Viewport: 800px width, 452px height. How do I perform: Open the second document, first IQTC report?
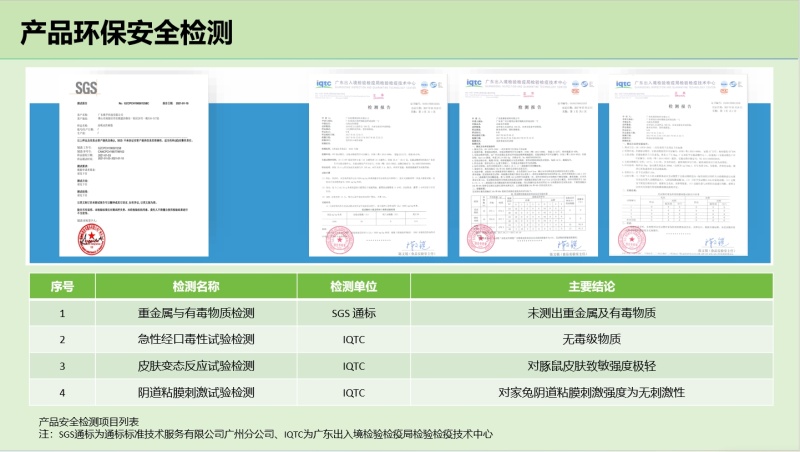(378, 165)
